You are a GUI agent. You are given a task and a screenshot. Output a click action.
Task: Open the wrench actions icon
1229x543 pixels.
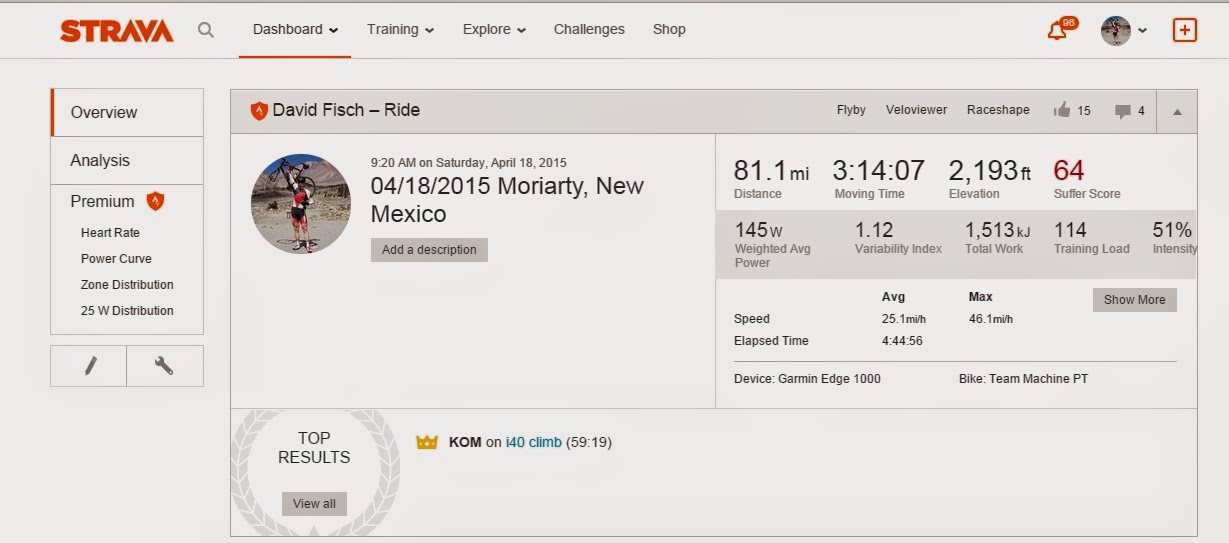tap(165, 366)
